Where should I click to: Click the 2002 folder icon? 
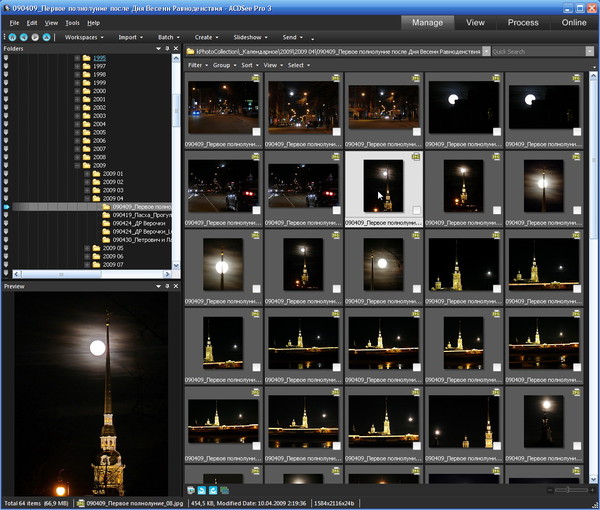pos(86,108)
